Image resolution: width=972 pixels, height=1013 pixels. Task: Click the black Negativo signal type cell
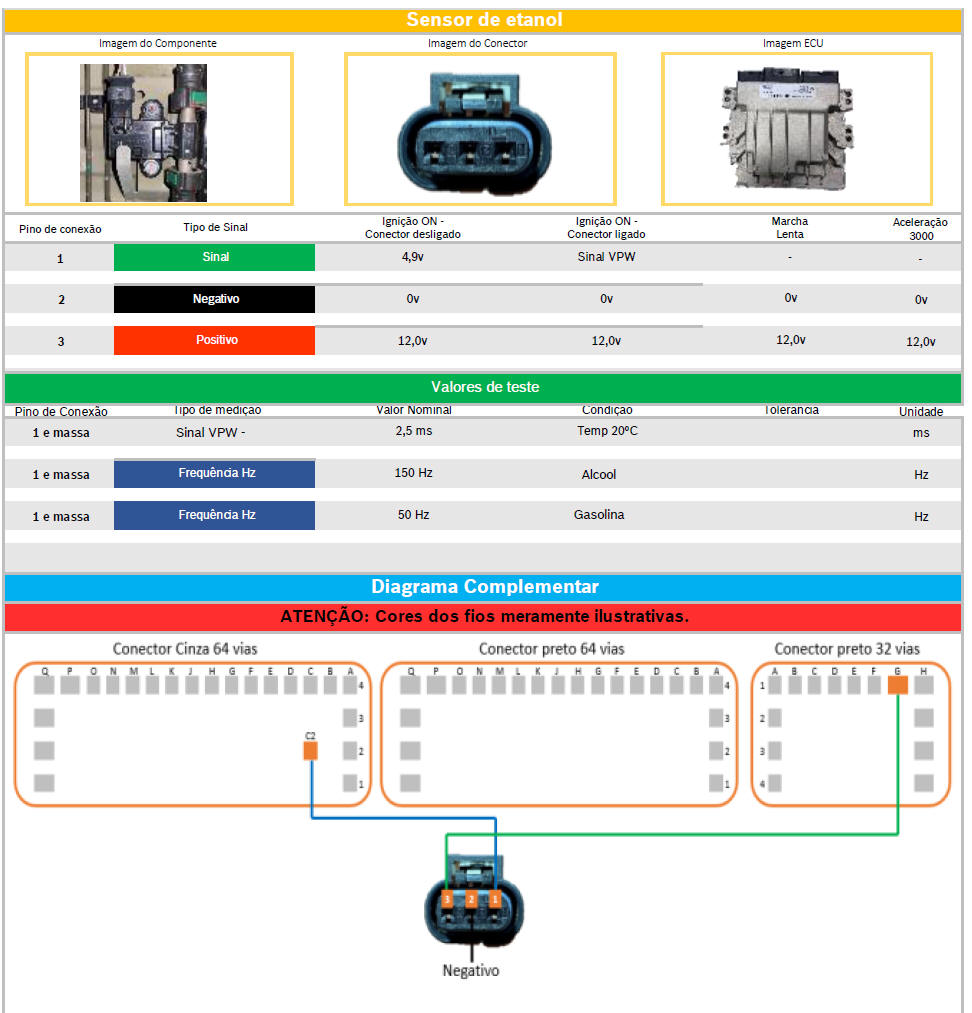click(214, 299)
